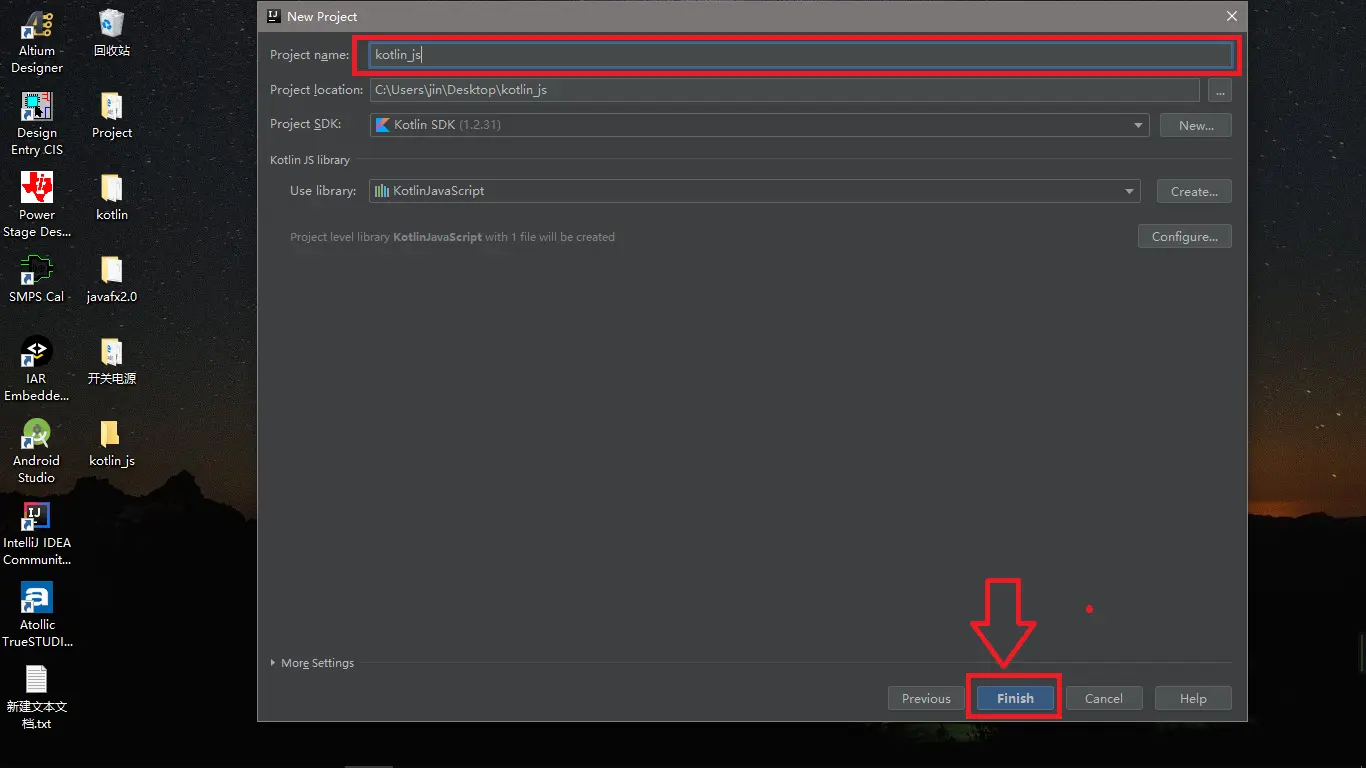Viewport: 1366px width, 768px height.
Task: Expand More Settings section
Action: click(x=312, y=663)
